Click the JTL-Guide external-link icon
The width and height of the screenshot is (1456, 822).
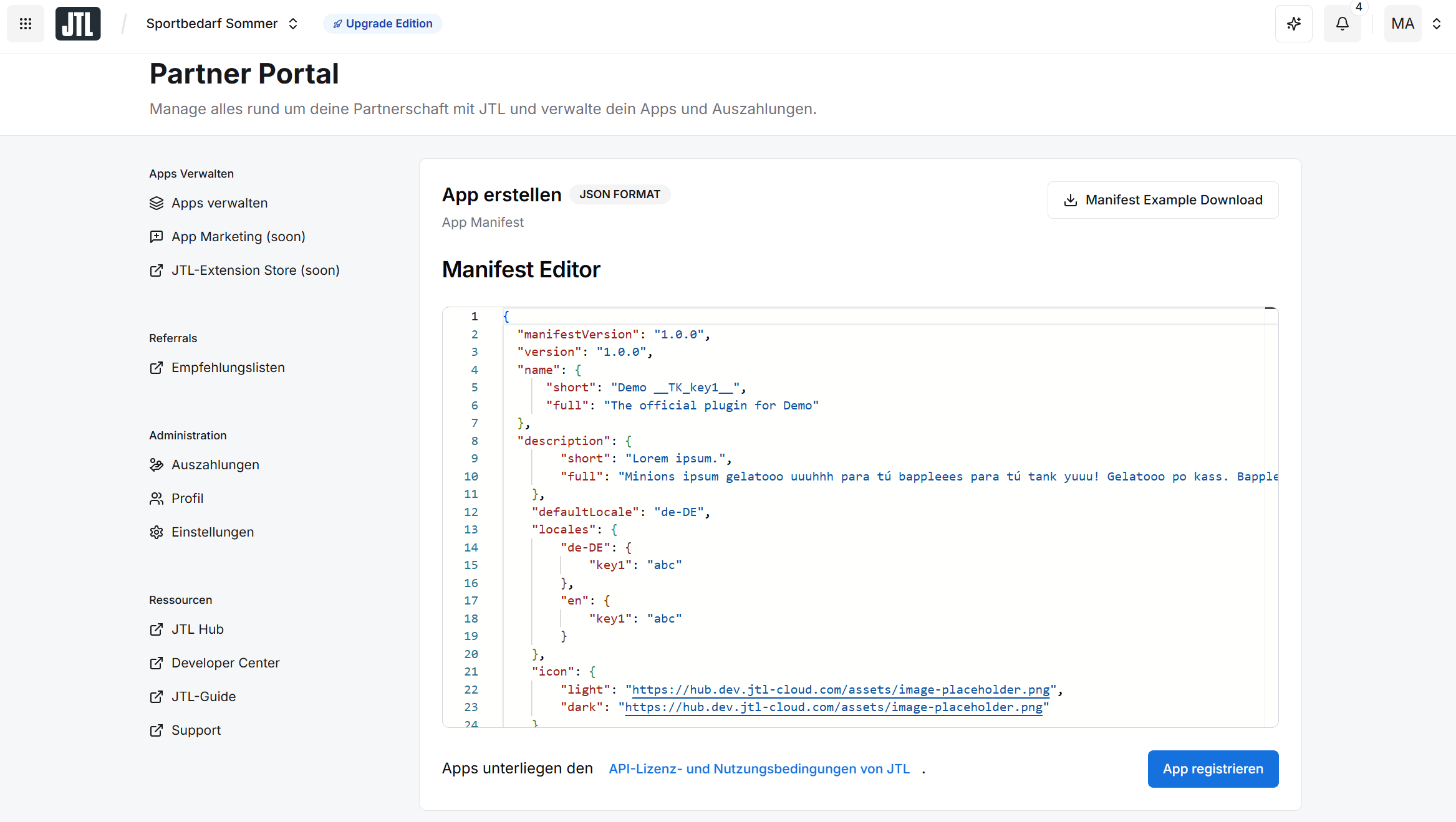point(157,697)
